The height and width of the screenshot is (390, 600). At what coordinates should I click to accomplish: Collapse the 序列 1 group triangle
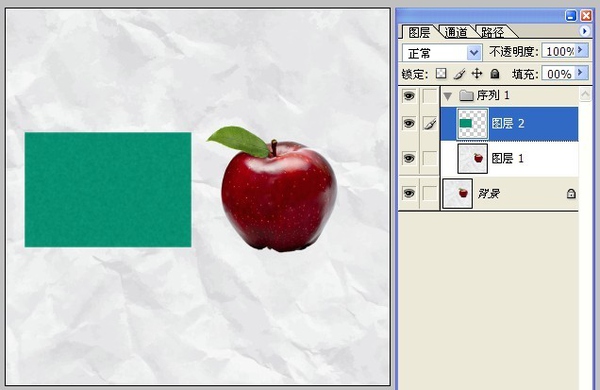447,96
